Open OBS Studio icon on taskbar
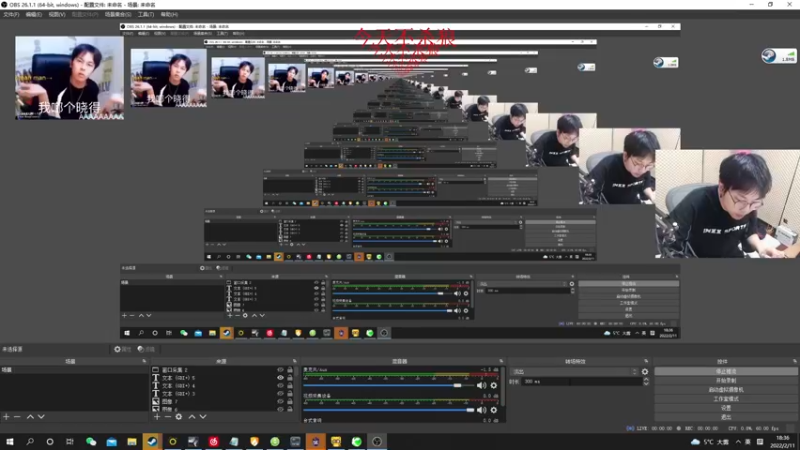This screenshot has width=800, height=450. (x=377, y=441)
